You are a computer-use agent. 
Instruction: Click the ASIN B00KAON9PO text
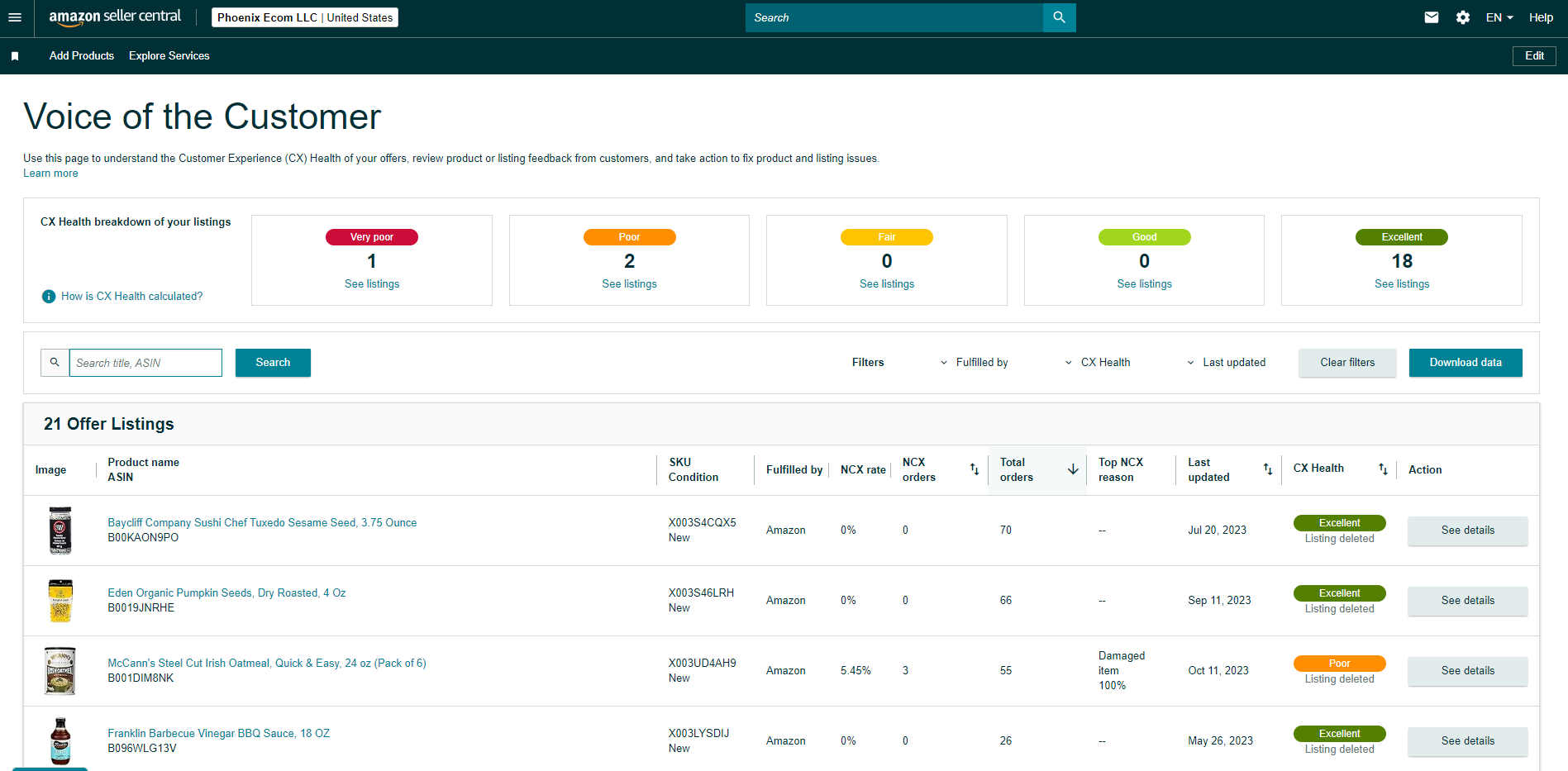click(143, 538)
